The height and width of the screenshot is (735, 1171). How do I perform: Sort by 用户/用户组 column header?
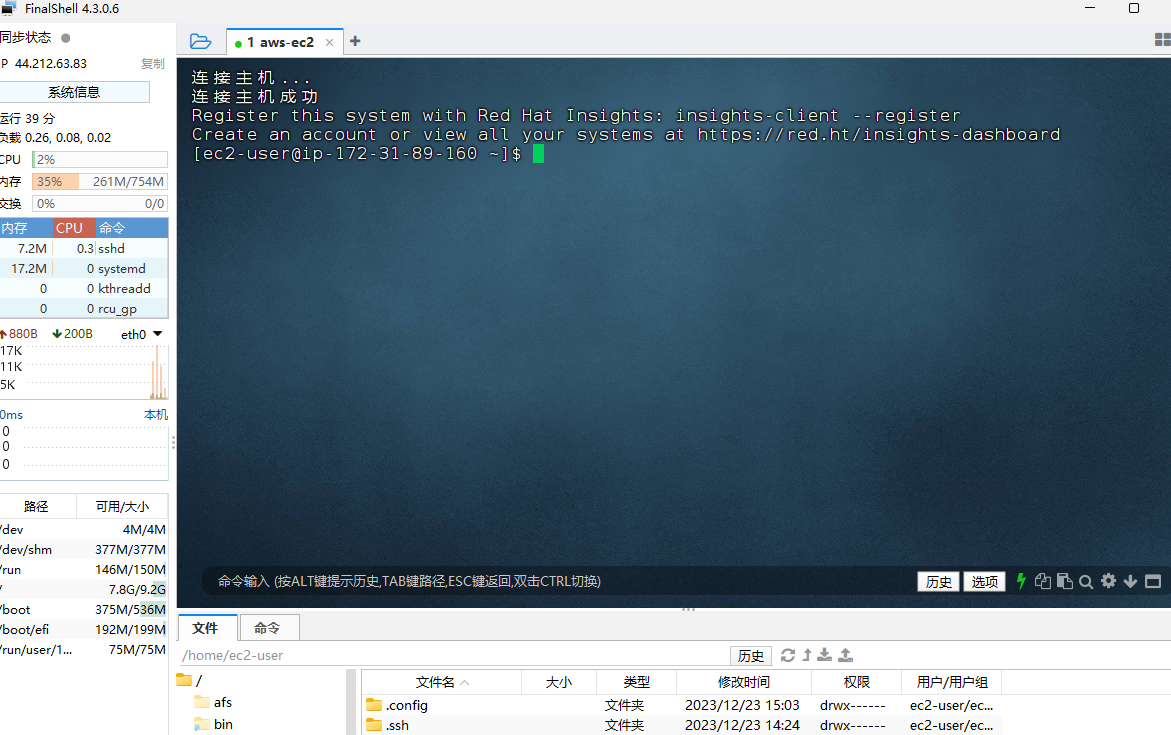(951, 682)
